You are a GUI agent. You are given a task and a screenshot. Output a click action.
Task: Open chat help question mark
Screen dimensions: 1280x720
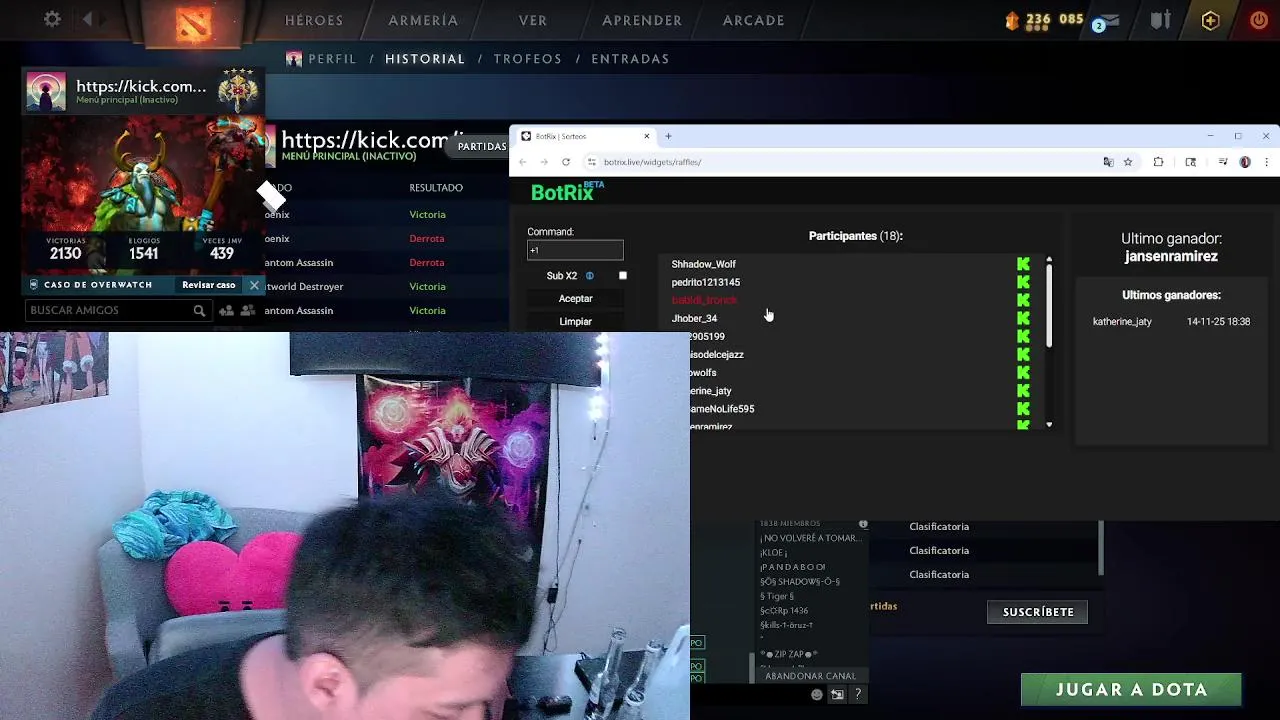point(857,695)
